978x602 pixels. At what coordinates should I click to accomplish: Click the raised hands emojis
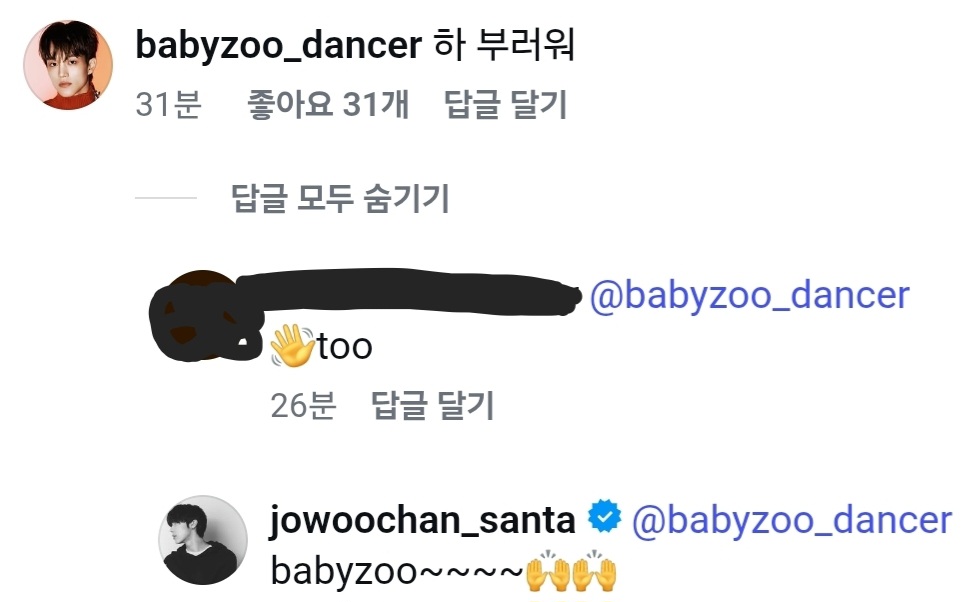[571, 572]
